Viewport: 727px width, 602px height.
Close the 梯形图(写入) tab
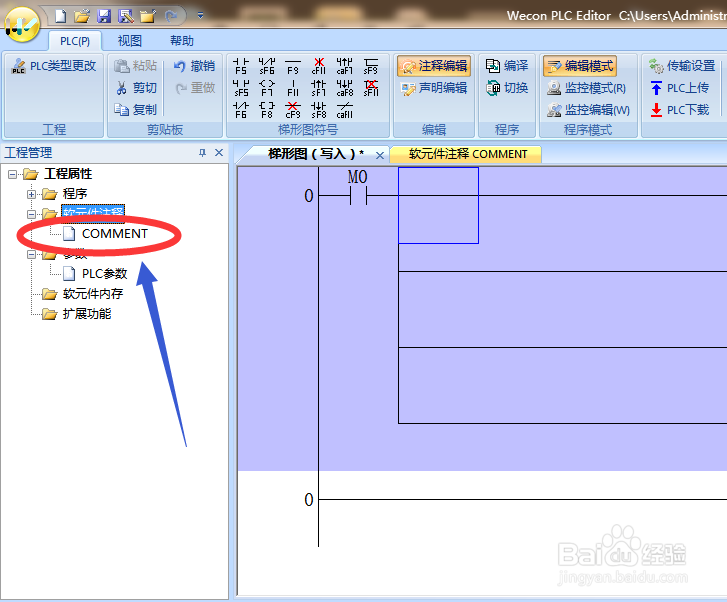[379, 155]
